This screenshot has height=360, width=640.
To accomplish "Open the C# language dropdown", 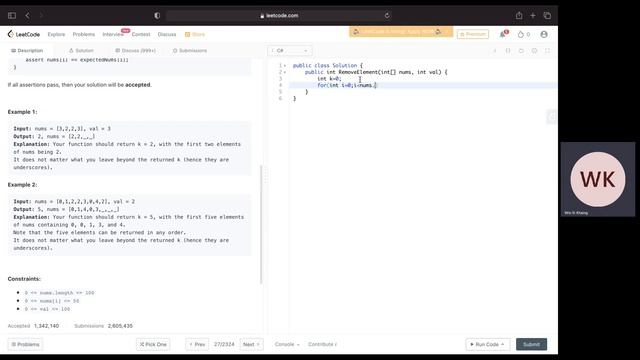I will pos(290,51).
